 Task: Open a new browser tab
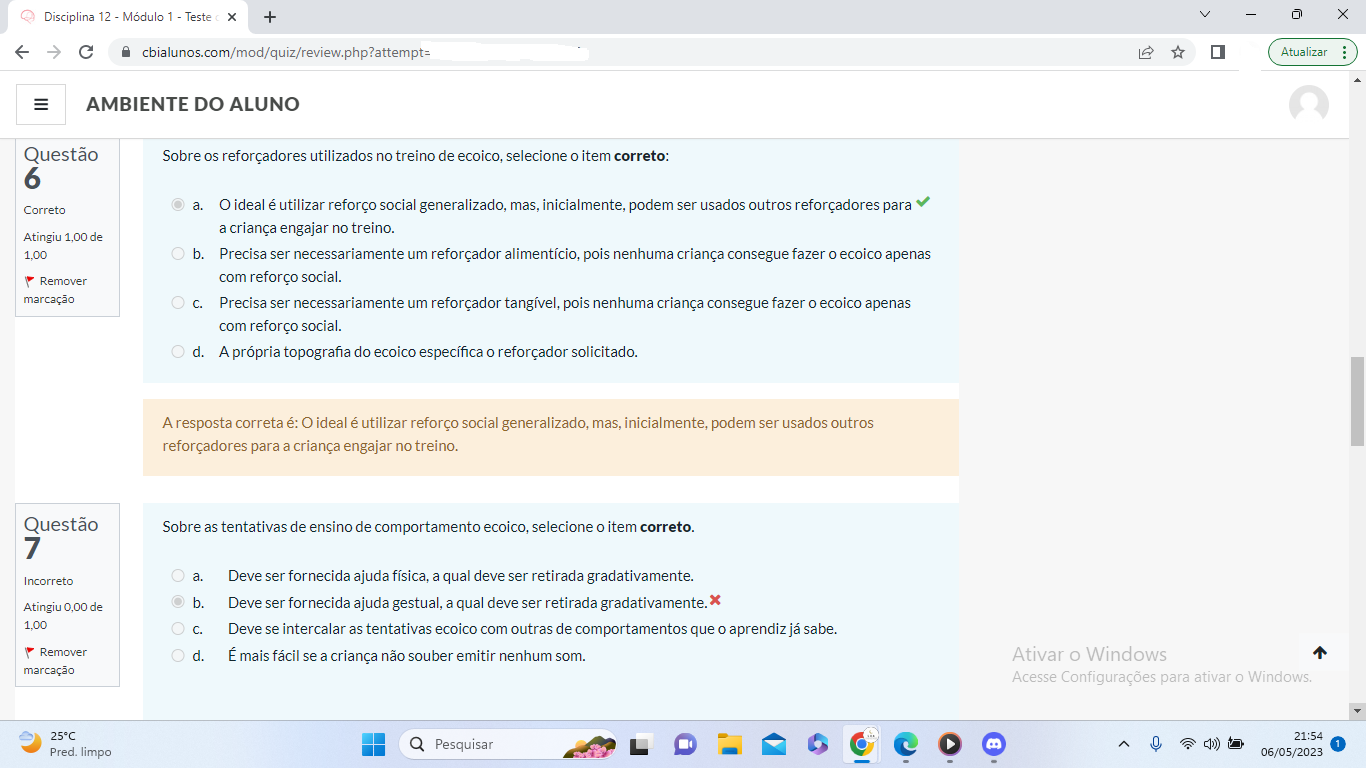[x=270, y=17]
